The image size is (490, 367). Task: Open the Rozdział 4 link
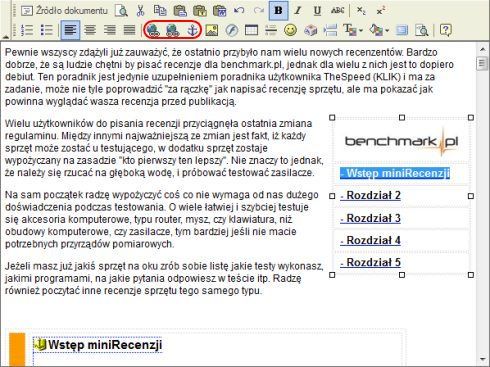pos(370,240)
